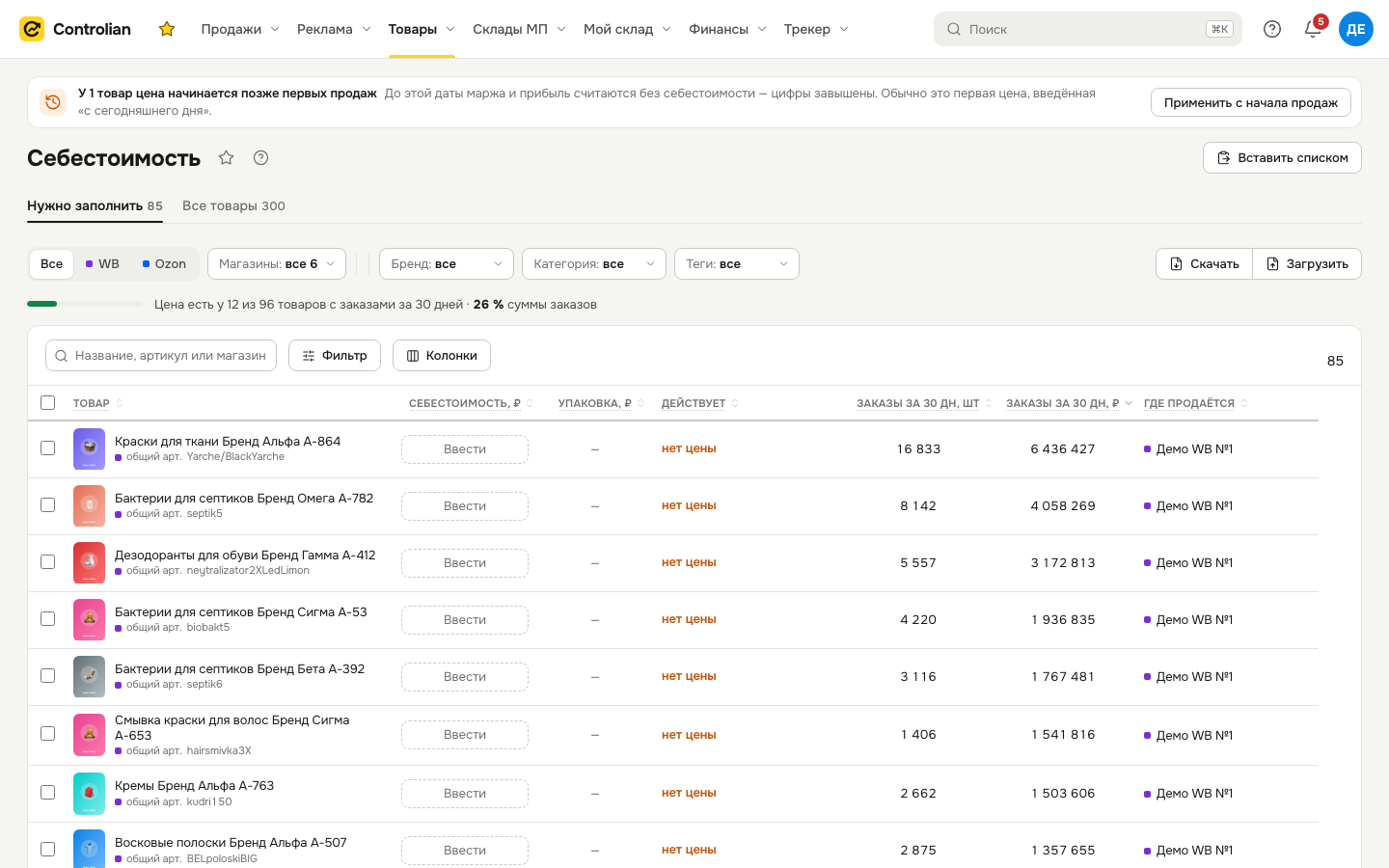The image size is (1389, 868).
Task: Check the Кремы Бренд Альфа A-763 row
Action: pos(47,792)
